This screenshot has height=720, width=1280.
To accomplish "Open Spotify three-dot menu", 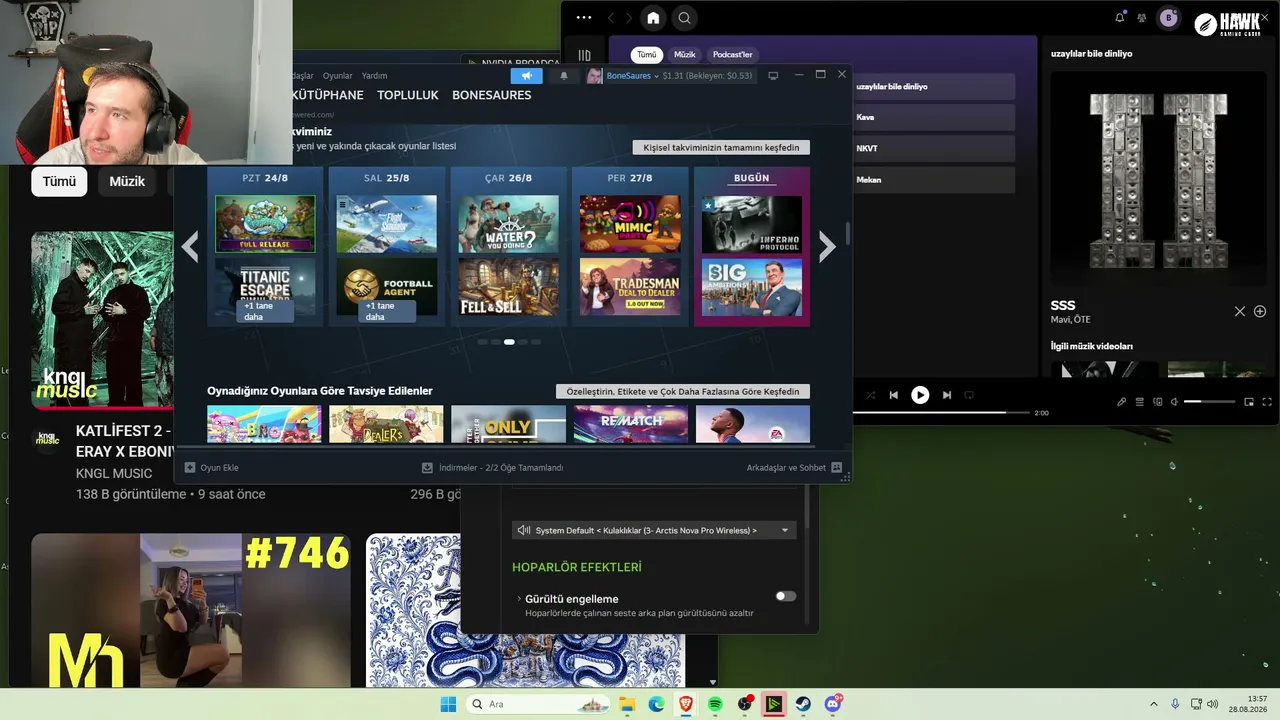I will 584,18.
